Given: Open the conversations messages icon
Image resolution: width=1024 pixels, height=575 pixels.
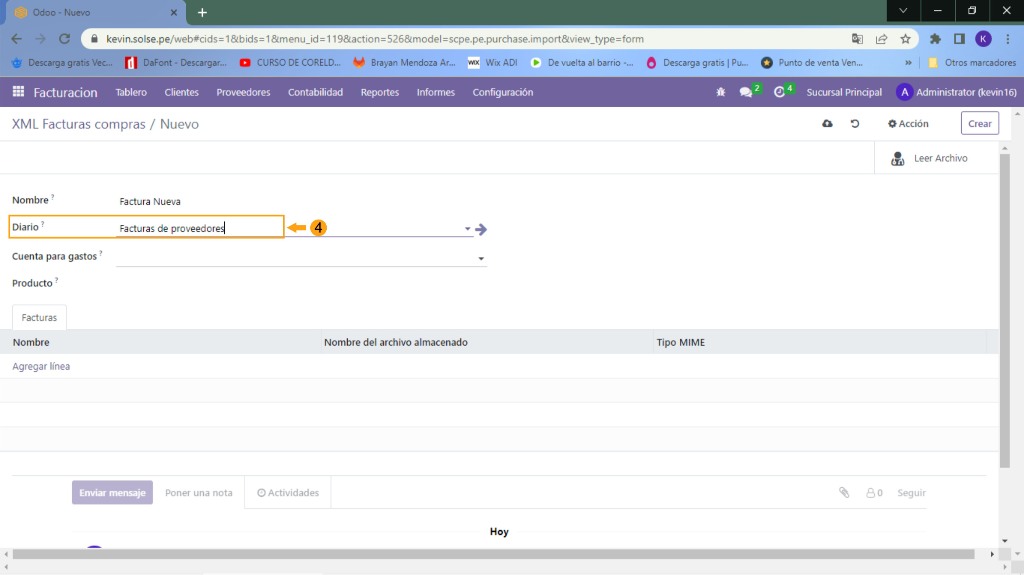Looking at the screenshot, I should pos(746,92).
